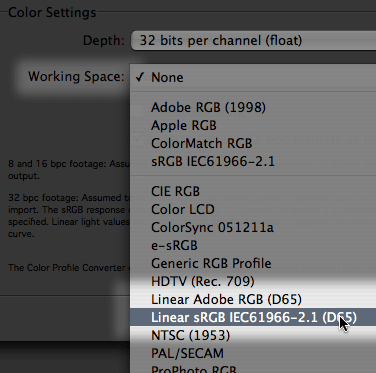Image resolution: width=376 pixels, height=373 pixels.
Task: Select ProPhoto RGB at the menu bottom
Action: (253, 368)
